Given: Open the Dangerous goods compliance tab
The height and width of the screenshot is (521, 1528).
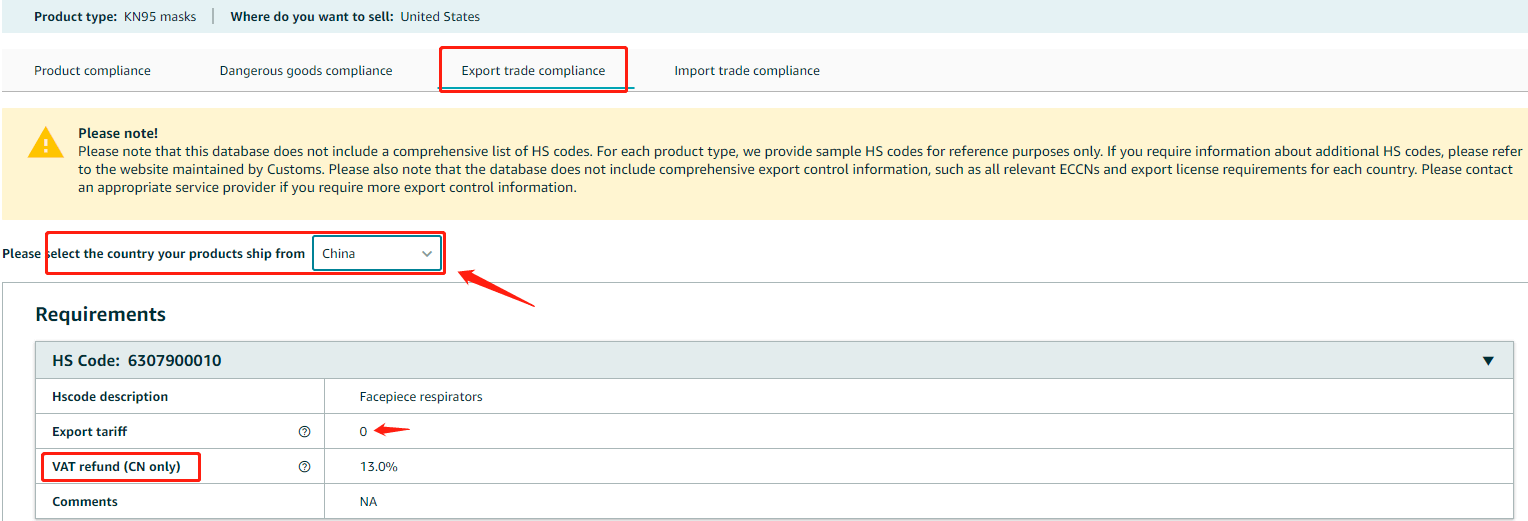Looking at the screenshot, I should [x=306, y=71].
